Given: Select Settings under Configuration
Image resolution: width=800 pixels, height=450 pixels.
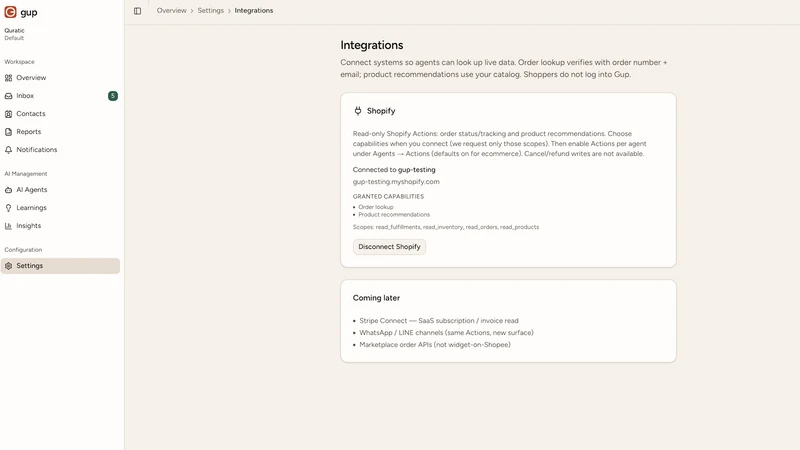Looking at the screenshot, I should click(x=60, y=266).
